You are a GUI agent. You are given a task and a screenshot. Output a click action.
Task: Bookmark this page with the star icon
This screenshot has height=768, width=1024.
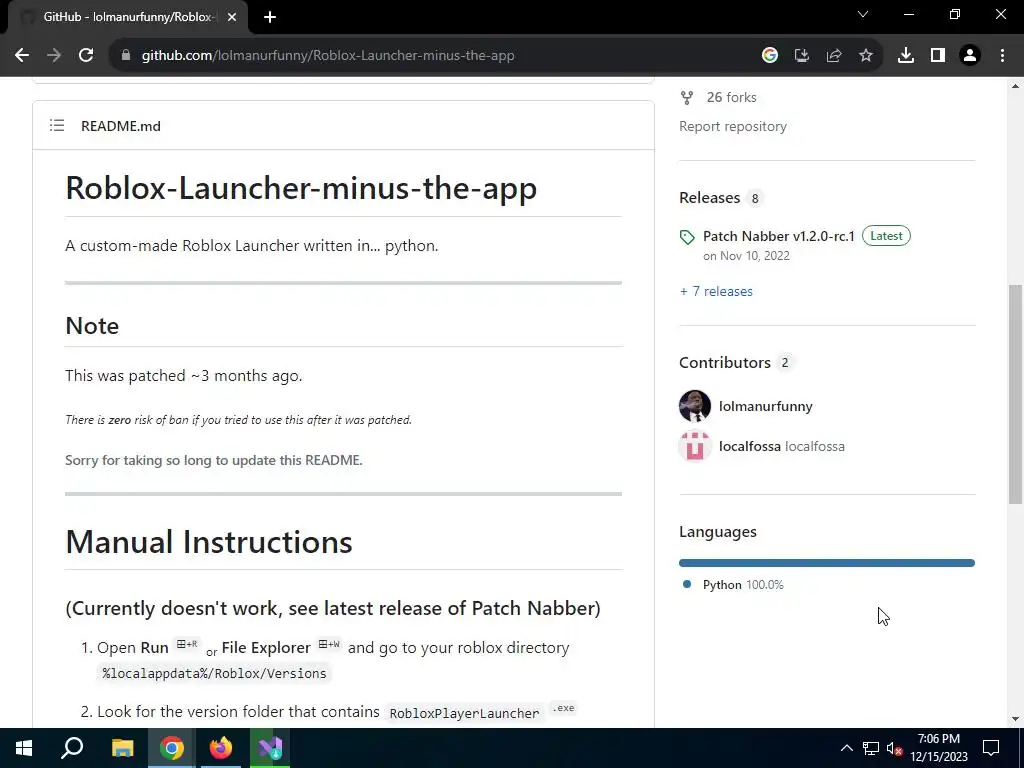pyautogui.click(x=865, y=56)
